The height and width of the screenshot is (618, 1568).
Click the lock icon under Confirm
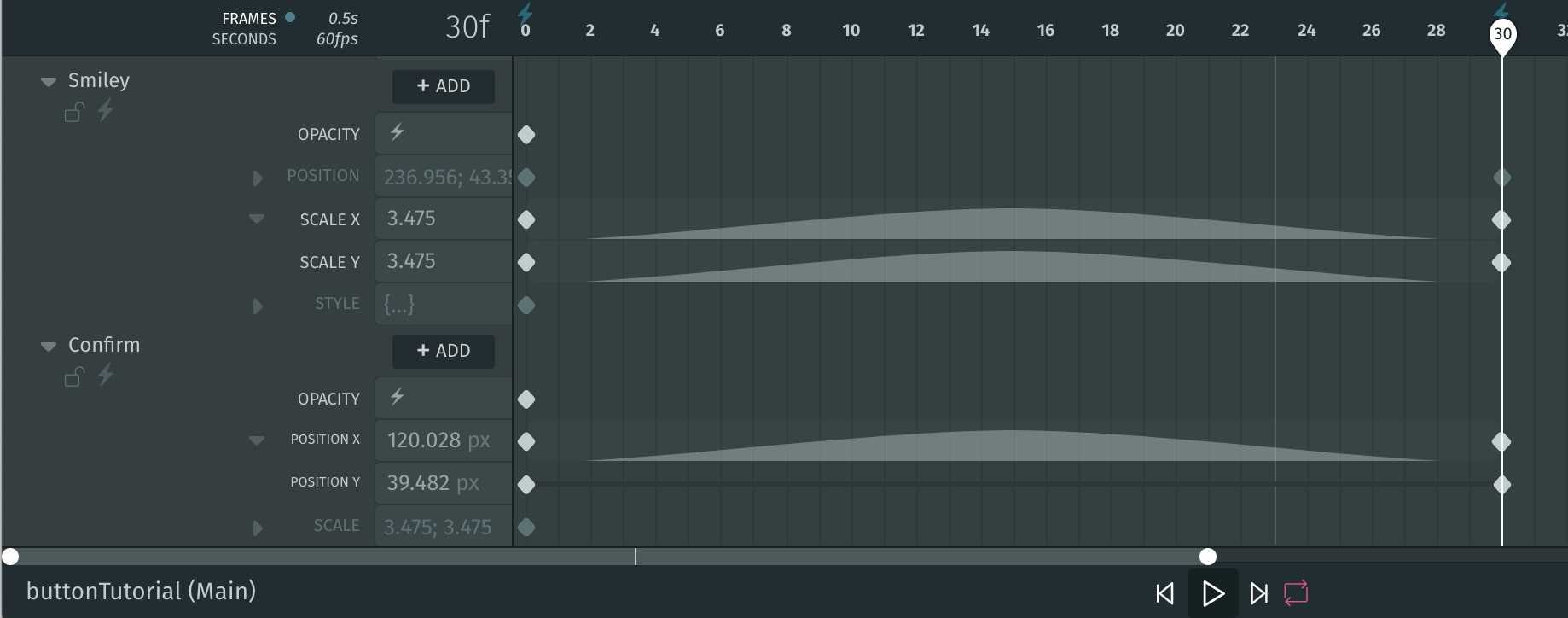coord(75,376)
